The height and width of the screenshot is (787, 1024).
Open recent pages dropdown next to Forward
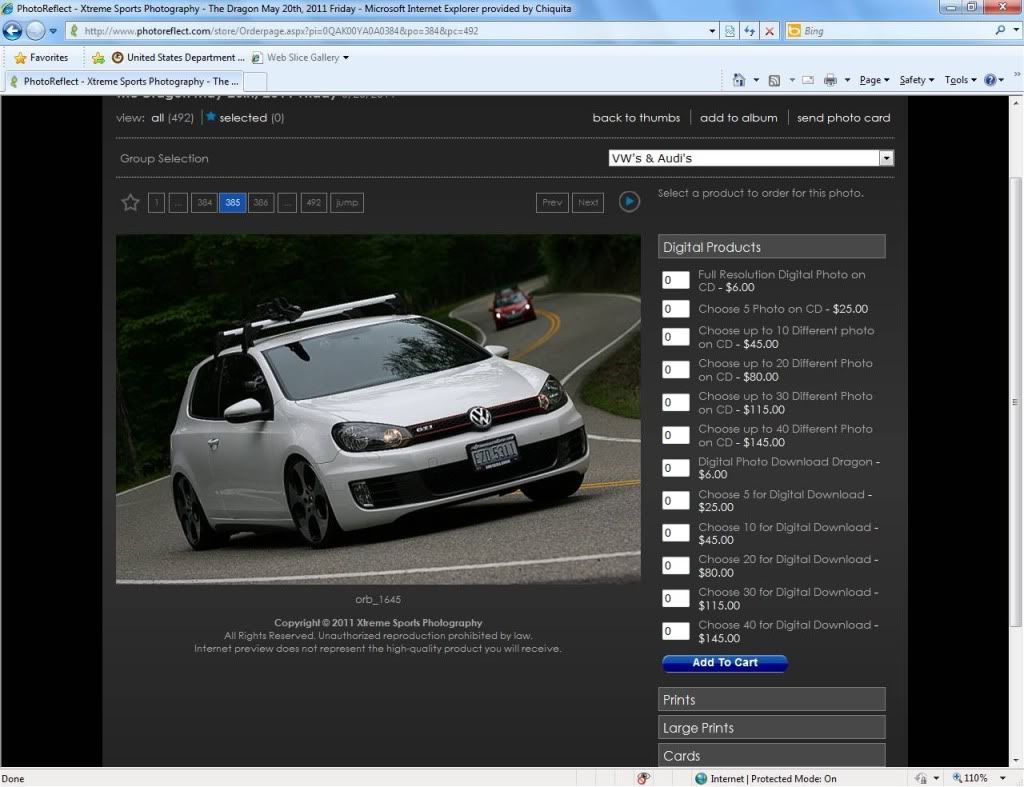point(53,31)
